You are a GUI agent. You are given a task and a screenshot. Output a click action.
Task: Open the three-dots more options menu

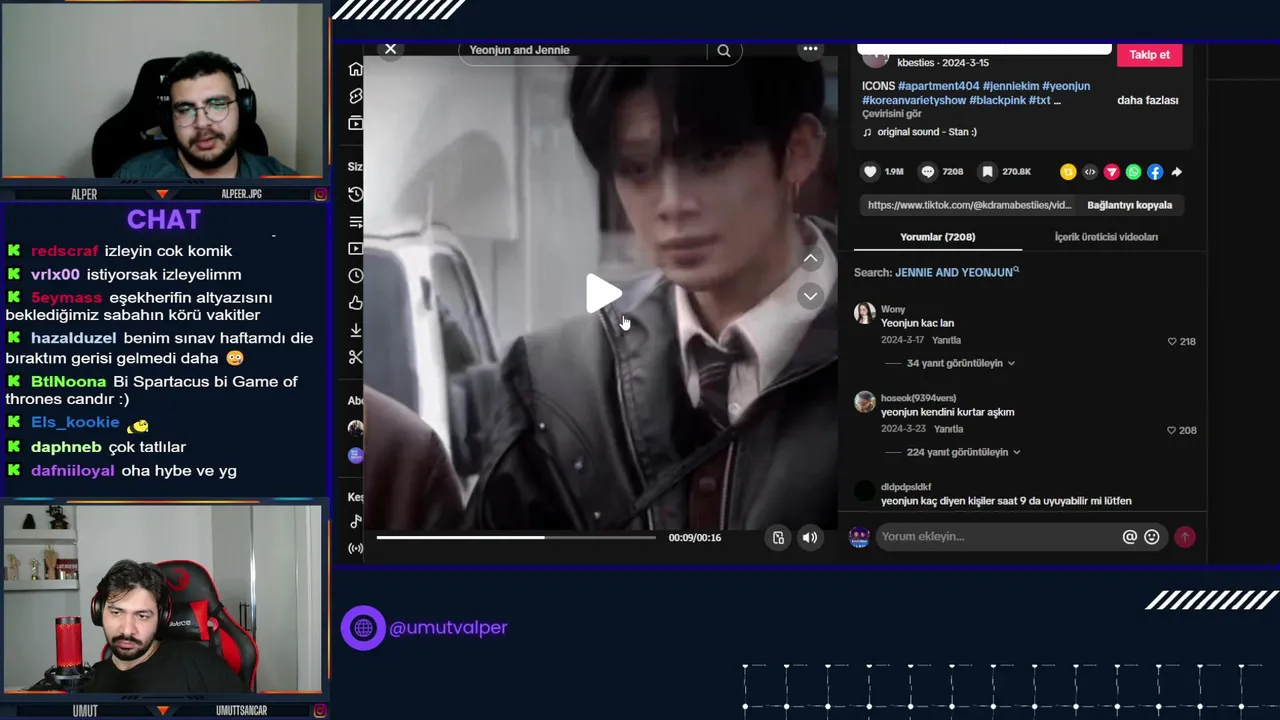tap(810, 48)
